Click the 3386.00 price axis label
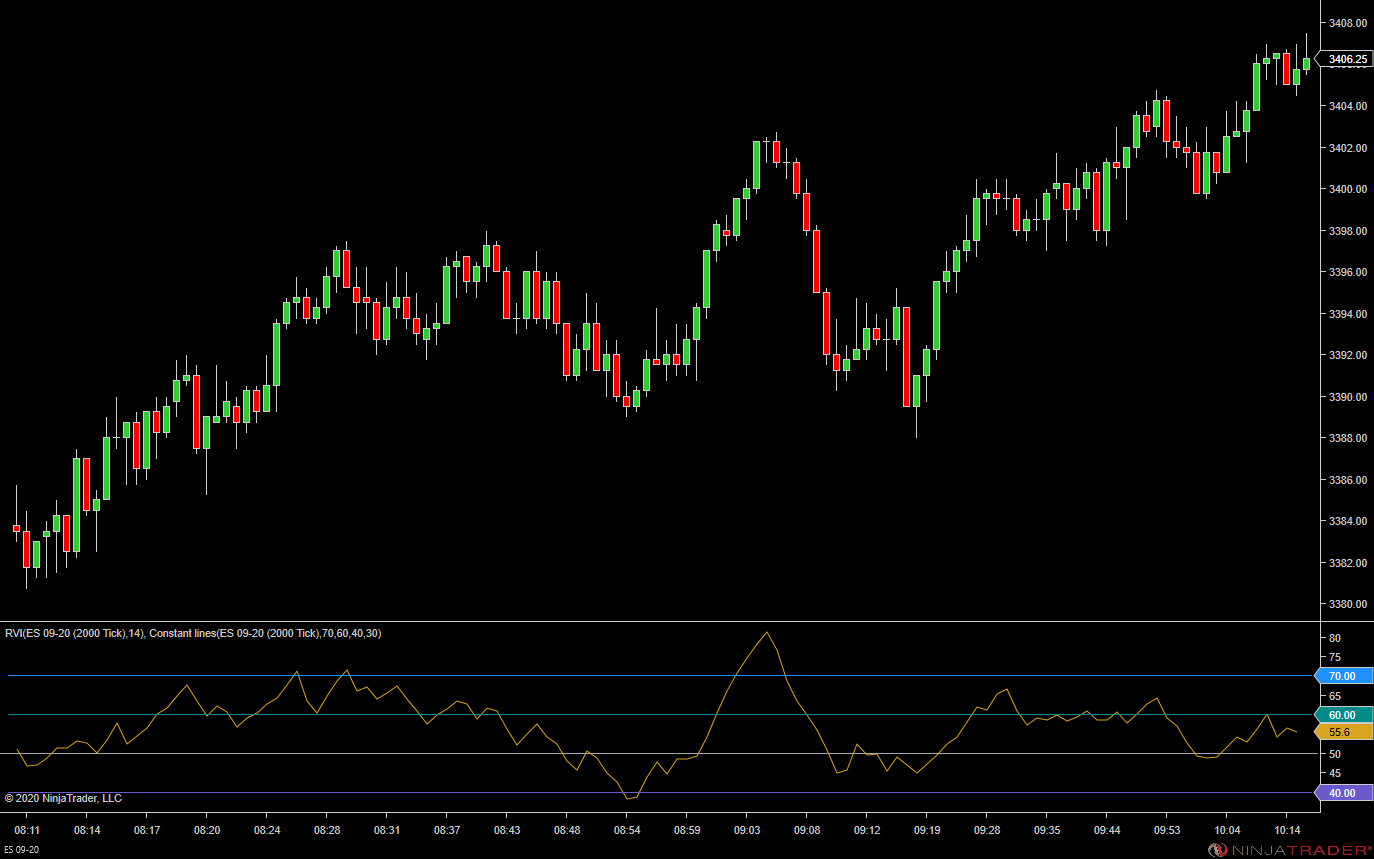The image size is (1374, 859). (x=1347, y=480)
